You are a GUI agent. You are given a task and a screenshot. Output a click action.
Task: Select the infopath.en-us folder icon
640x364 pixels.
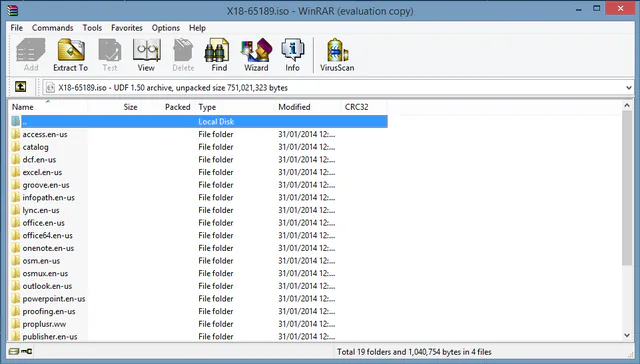16,198
